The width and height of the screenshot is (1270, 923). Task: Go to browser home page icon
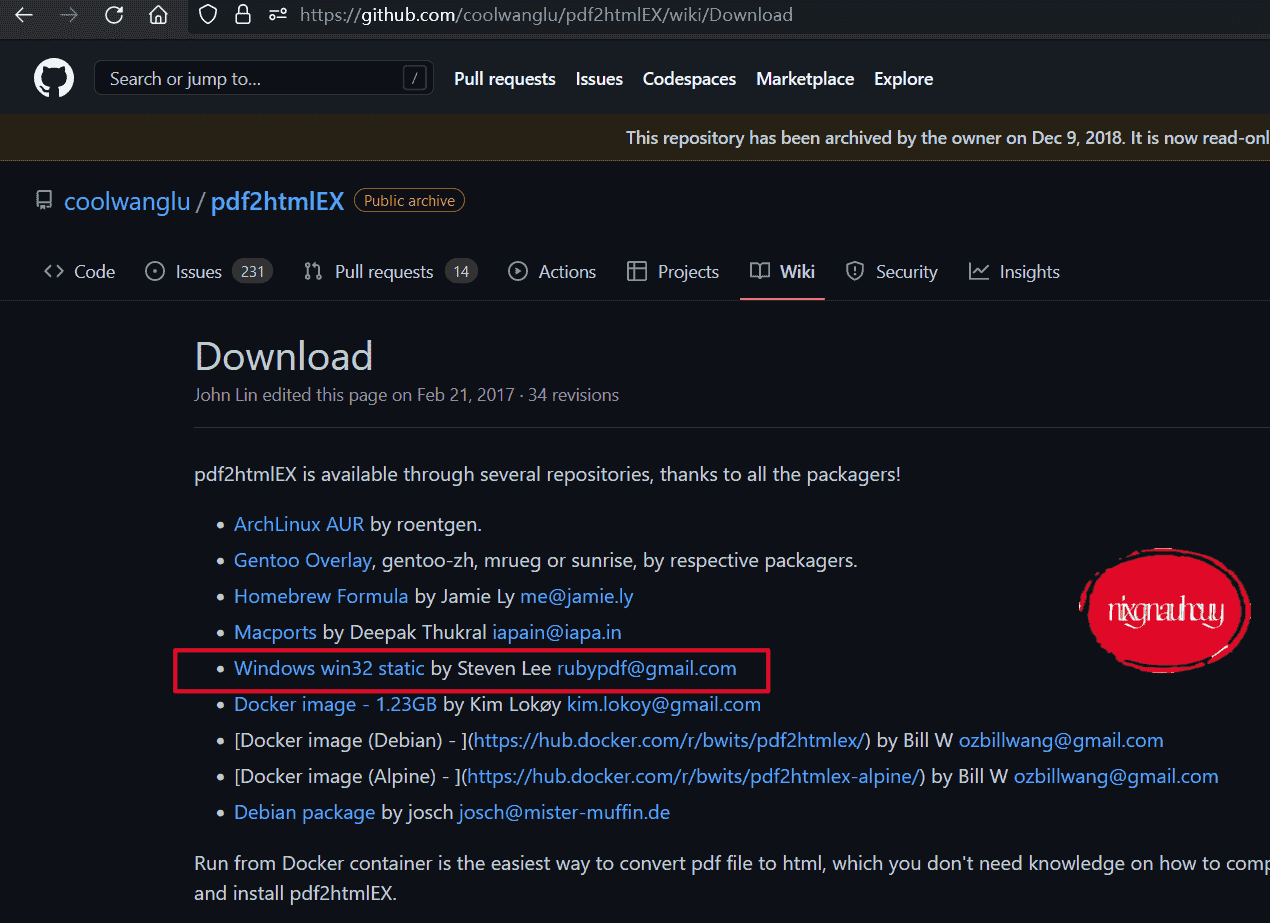(158, 15)
